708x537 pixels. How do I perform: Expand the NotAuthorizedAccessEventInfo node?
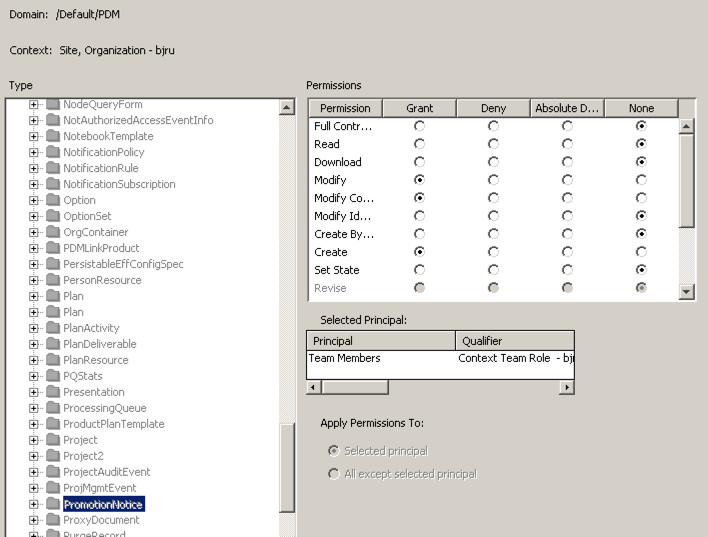click(x=33, y=120)
